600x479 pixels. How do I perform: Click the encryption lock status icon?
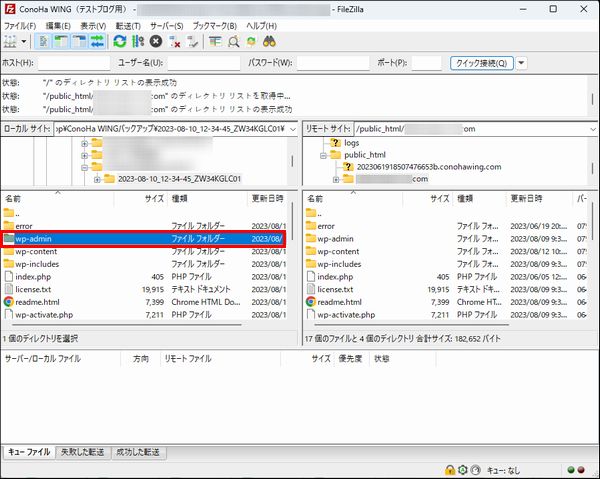pyautogui.click(x=449, y=469)
